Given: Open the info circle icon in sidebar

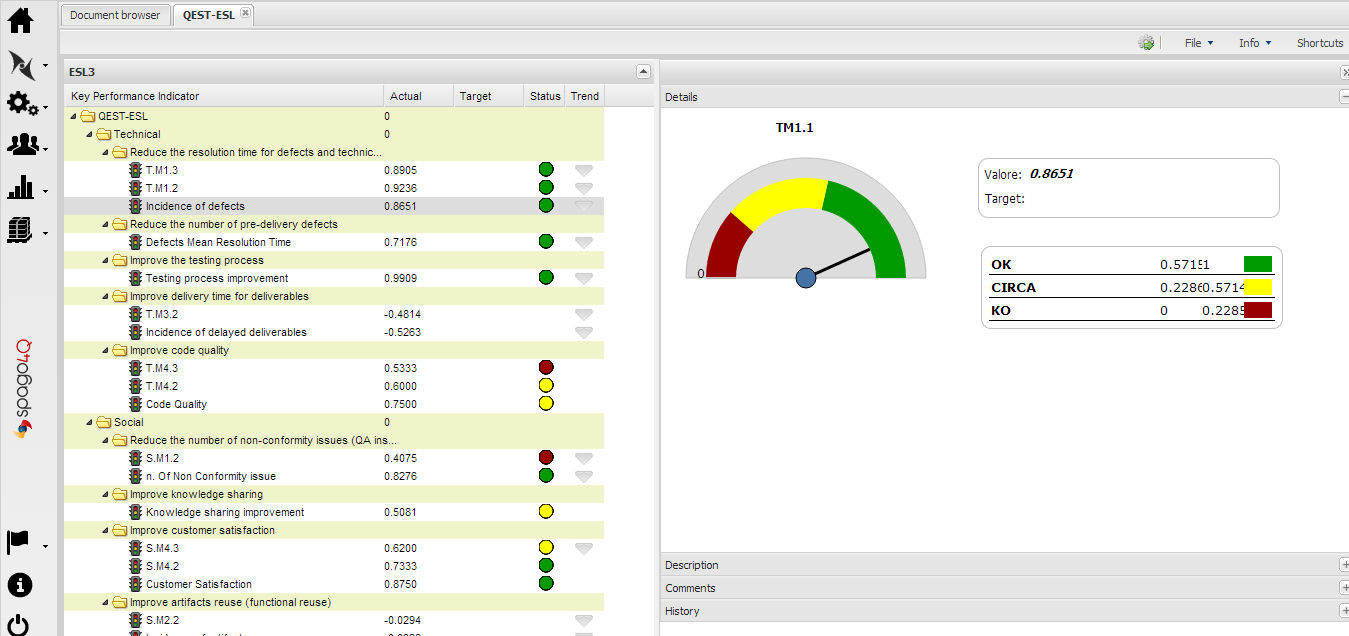Looking at the screenshot, I should (x=20, y=585).
